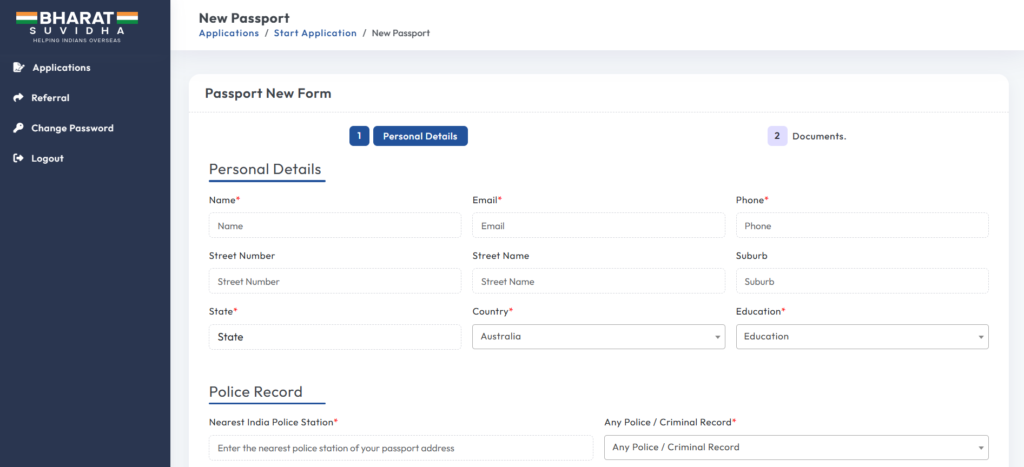
Task: Click the Bharat Suvidha logo
Action: [x=76, y=25]
